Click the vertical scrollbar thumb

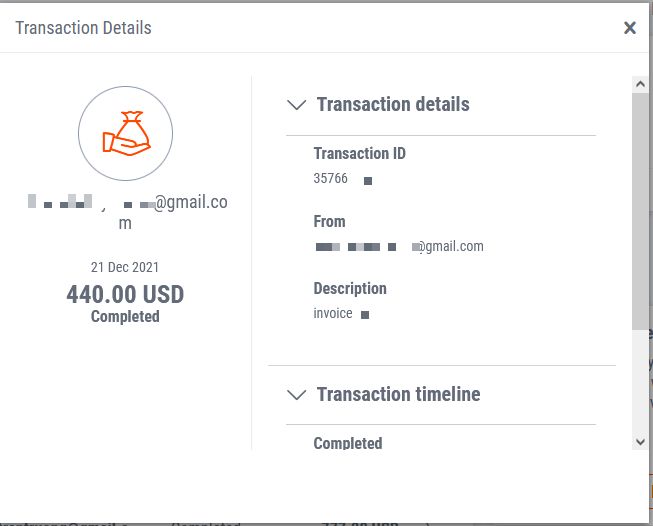click(x=640, y=210)
